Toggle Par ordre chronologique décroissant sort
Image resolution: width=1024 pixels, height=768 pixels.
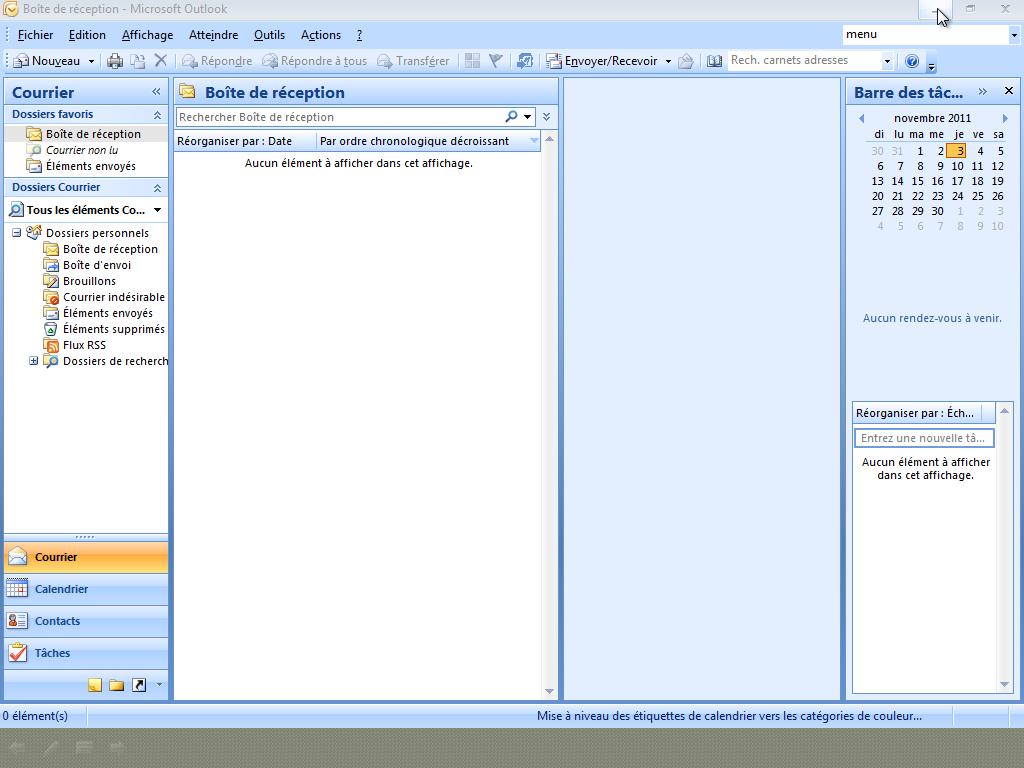[x=428, y=141]
